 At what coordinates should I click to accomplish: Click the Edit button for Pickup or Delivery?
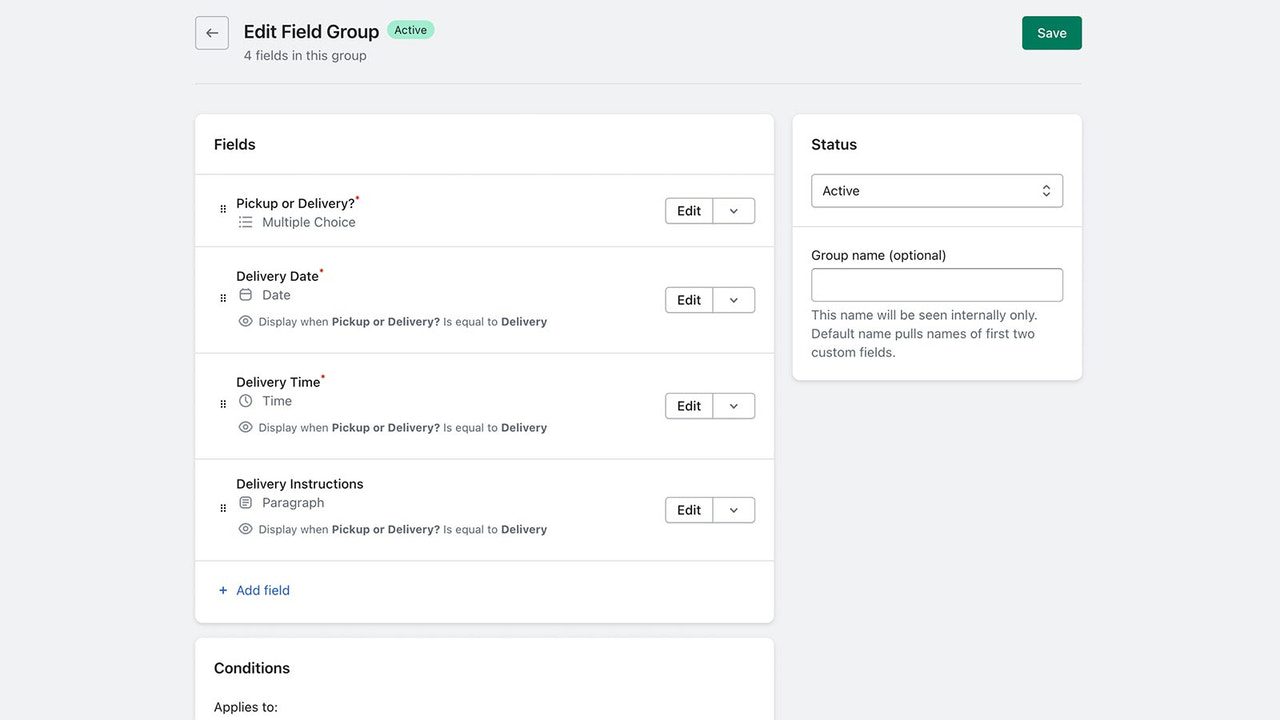[687, 210]
